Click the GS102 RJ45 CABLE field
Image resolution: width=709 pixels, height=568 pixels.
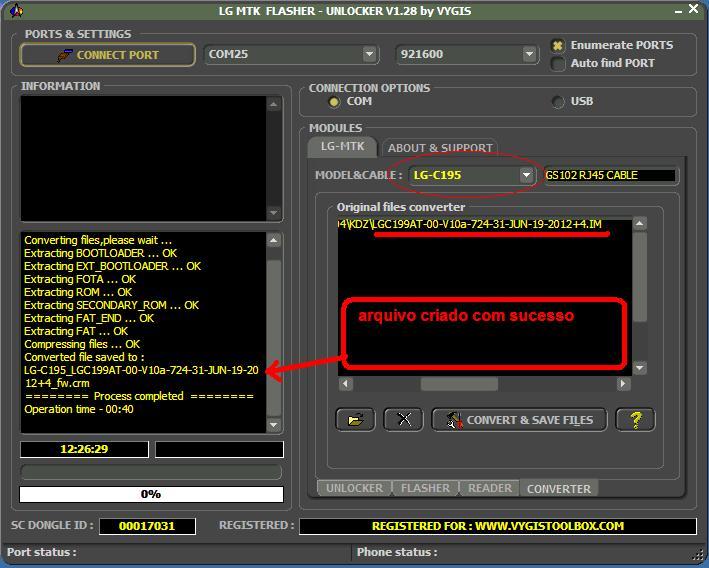[x=610, y=175]
